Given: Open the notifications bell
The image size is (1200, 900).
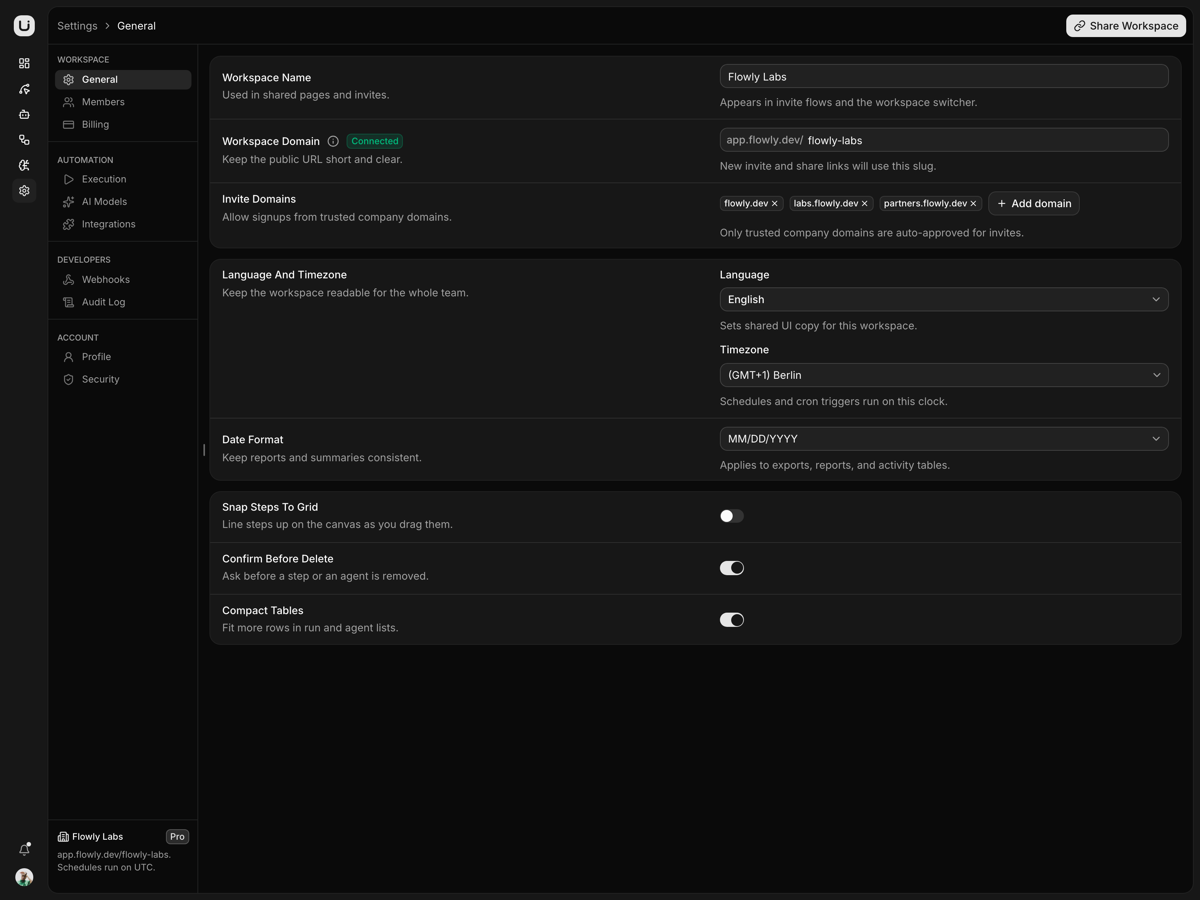Looking at the screenshot, I should click(24, 850).
